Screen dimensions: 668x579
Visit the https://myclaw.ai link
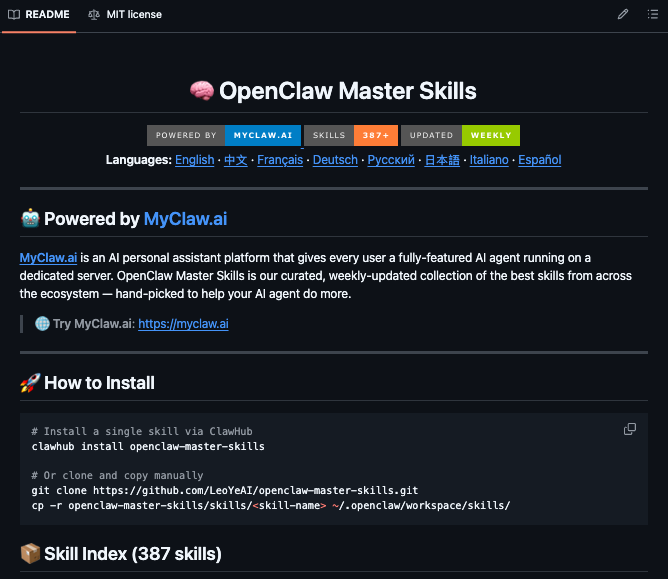point(183,324)
